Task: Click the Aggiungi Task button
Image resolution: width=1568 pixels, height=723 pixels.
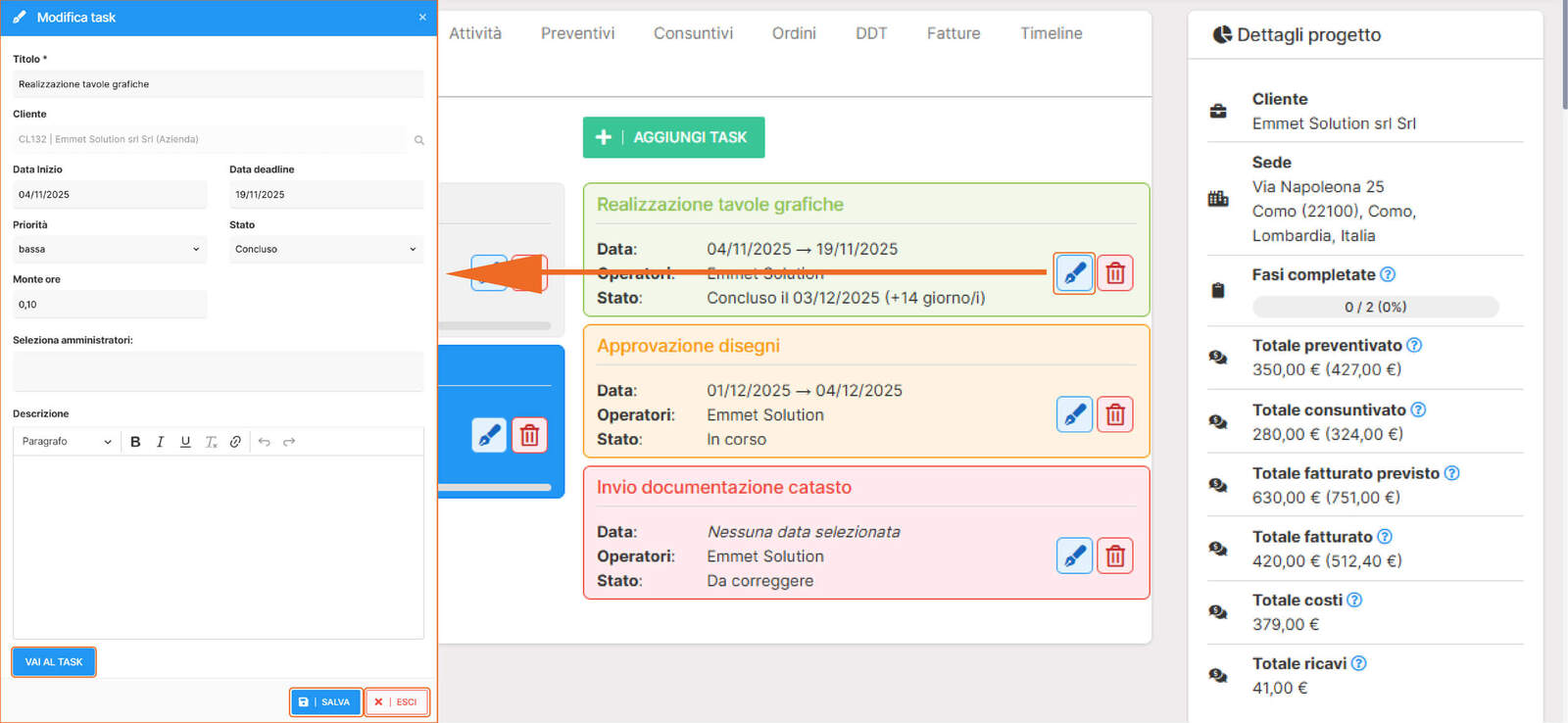Action: click(673, 137)
